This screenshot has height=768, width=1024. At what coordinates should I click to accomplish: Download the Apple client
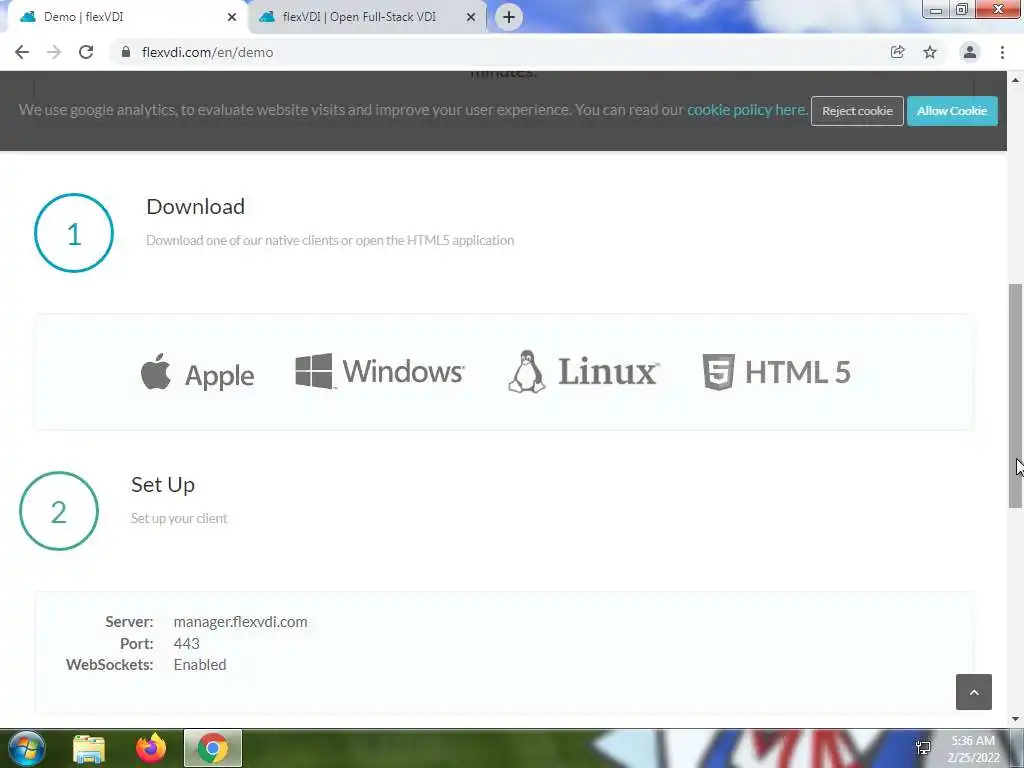click(197, 372)
